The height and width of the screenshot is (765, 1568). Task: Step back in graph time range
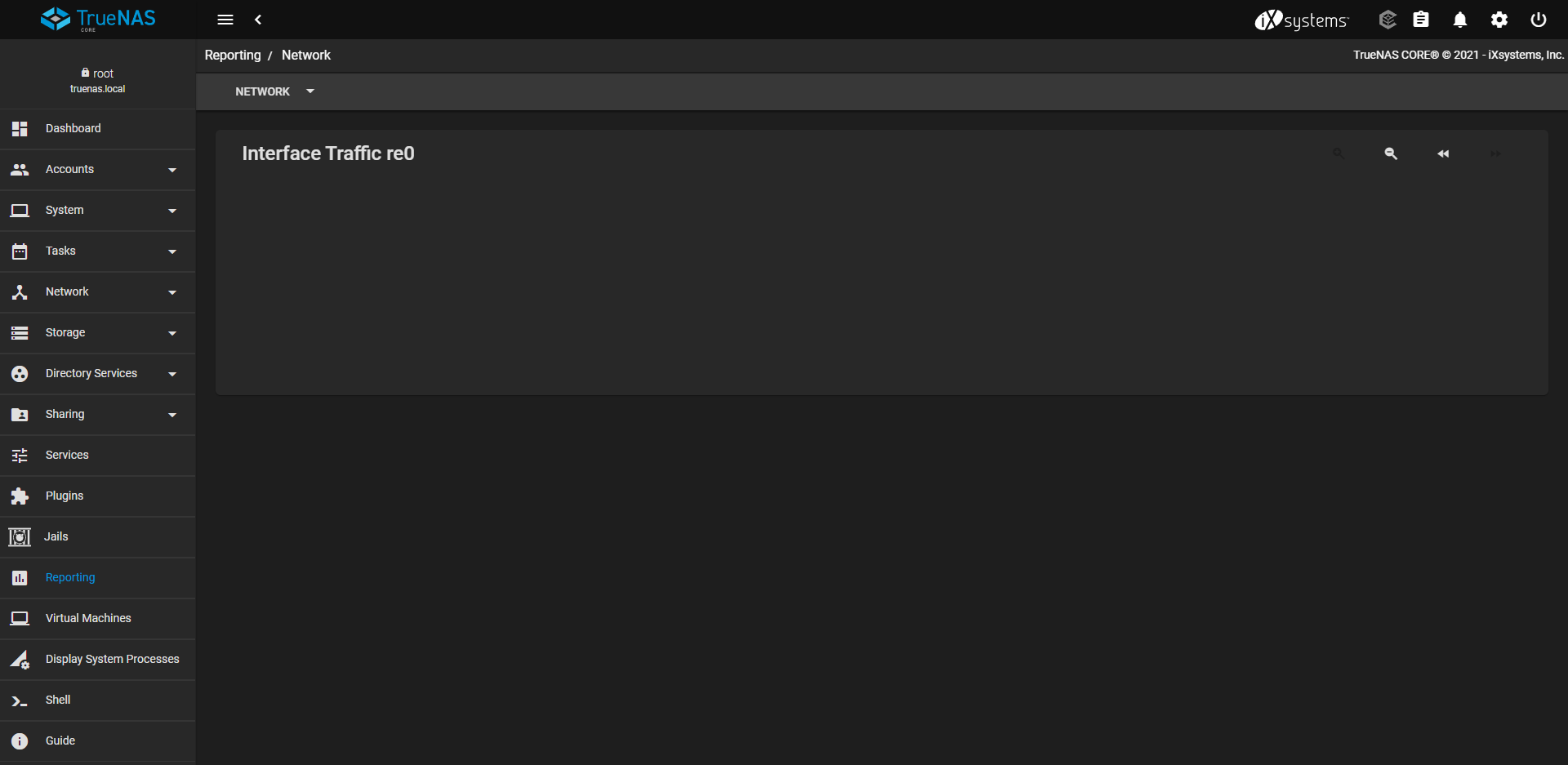point(1443,153)
